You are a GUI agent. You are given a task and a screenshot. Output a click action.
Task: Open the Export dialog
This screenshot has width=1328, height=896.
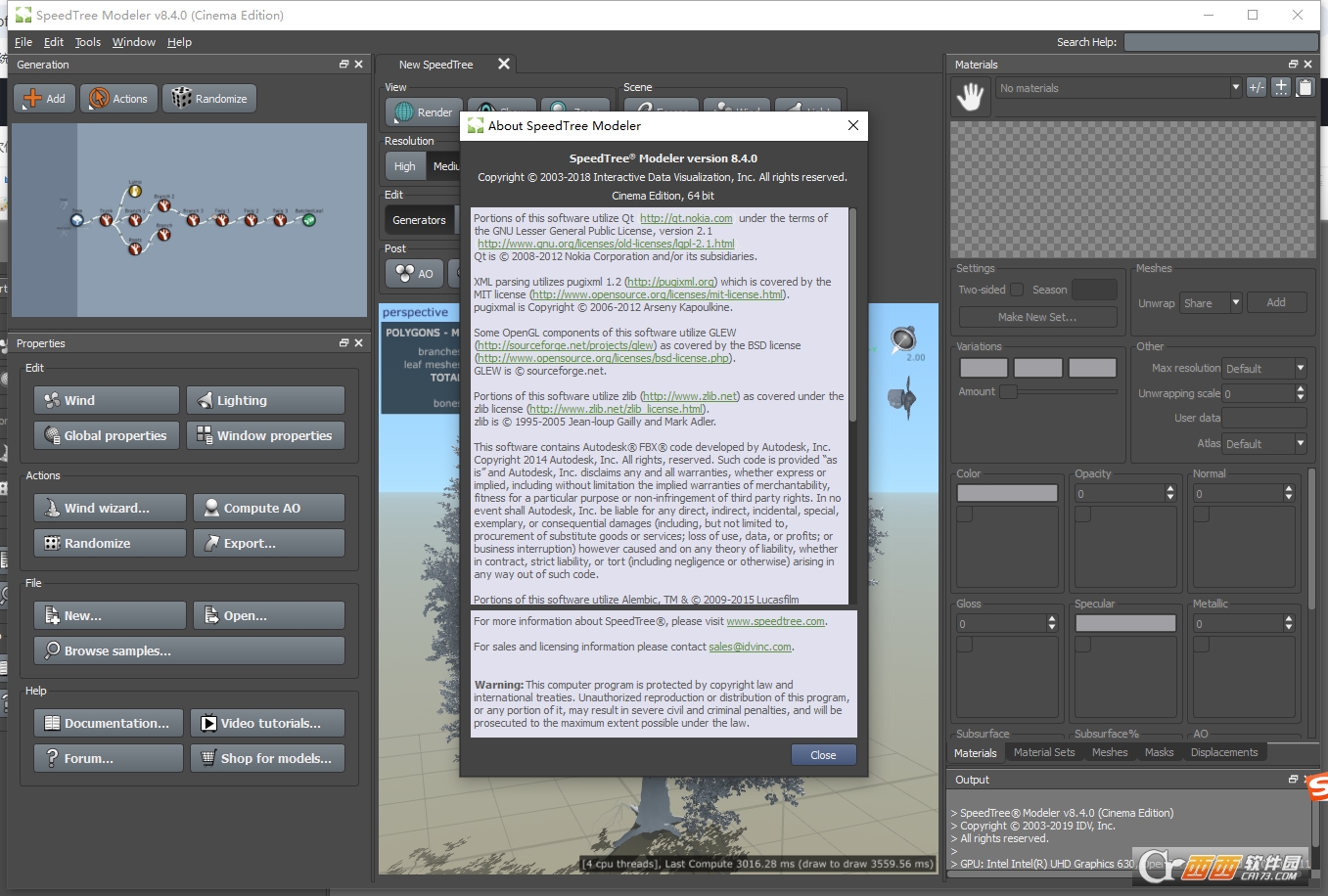tap(269, 543)
